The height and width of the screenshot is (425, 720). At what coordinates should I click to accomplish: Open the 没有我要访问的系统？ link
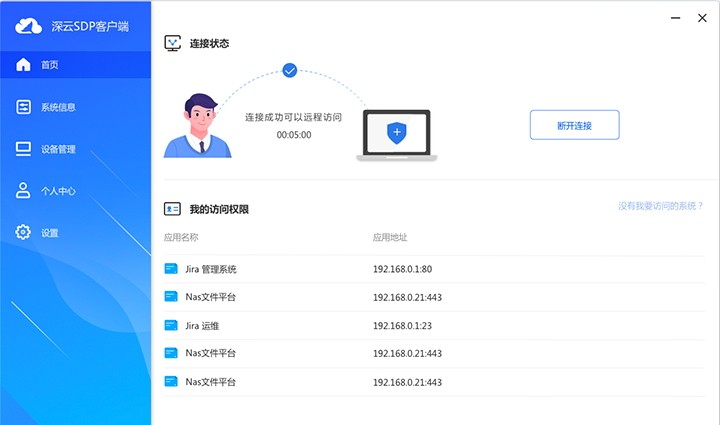click(661, 206)
